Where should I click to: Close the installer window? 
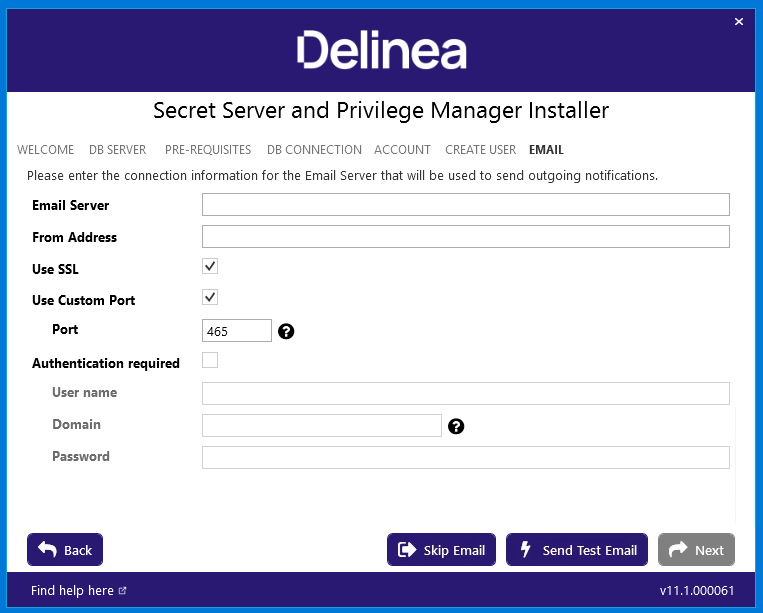pos(739,21)
